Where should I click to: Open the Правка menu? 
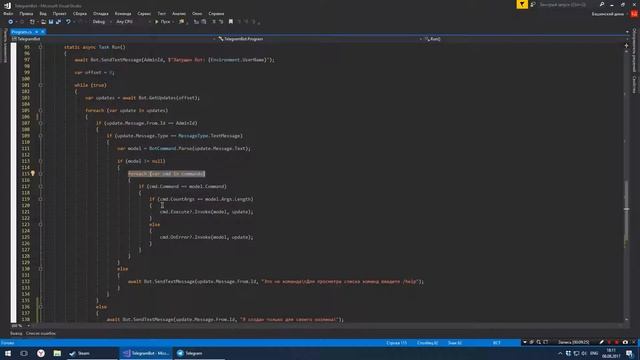26,13
